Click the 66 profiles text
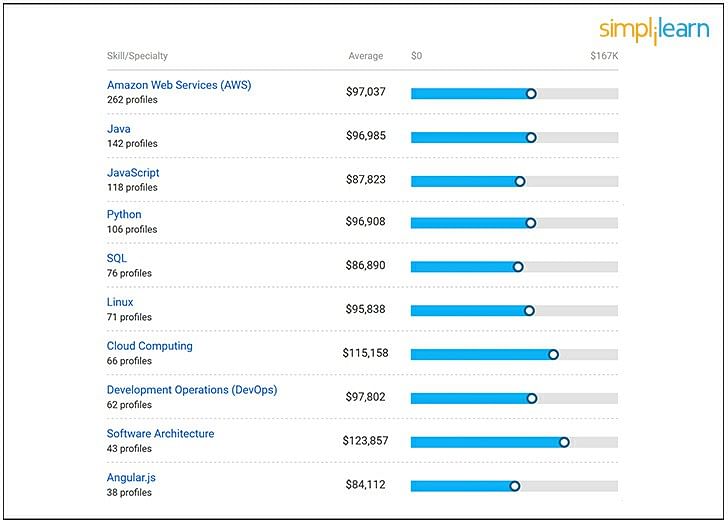This screenshot has height=522, width=728. click(x=129, y=361)
